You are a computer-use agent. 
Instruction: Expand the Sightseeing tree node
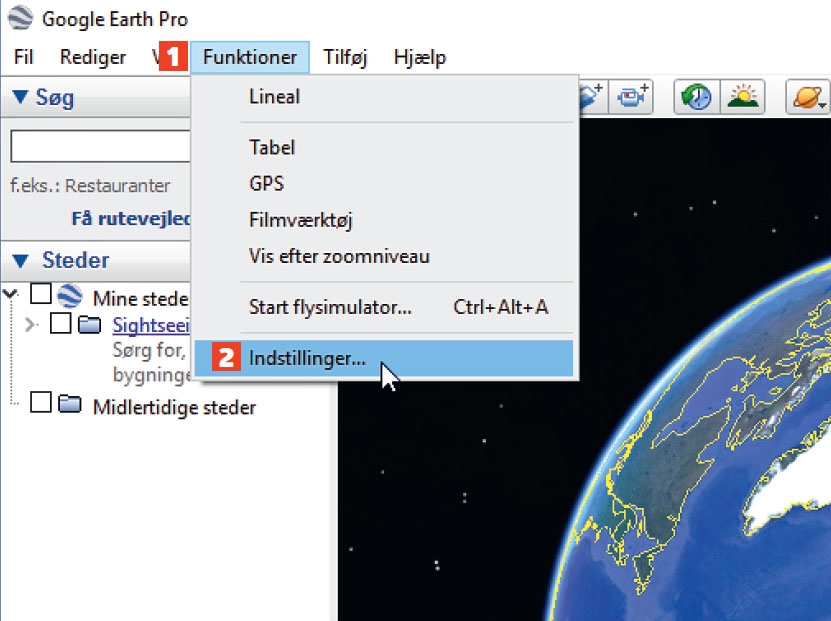coord(28,324)
